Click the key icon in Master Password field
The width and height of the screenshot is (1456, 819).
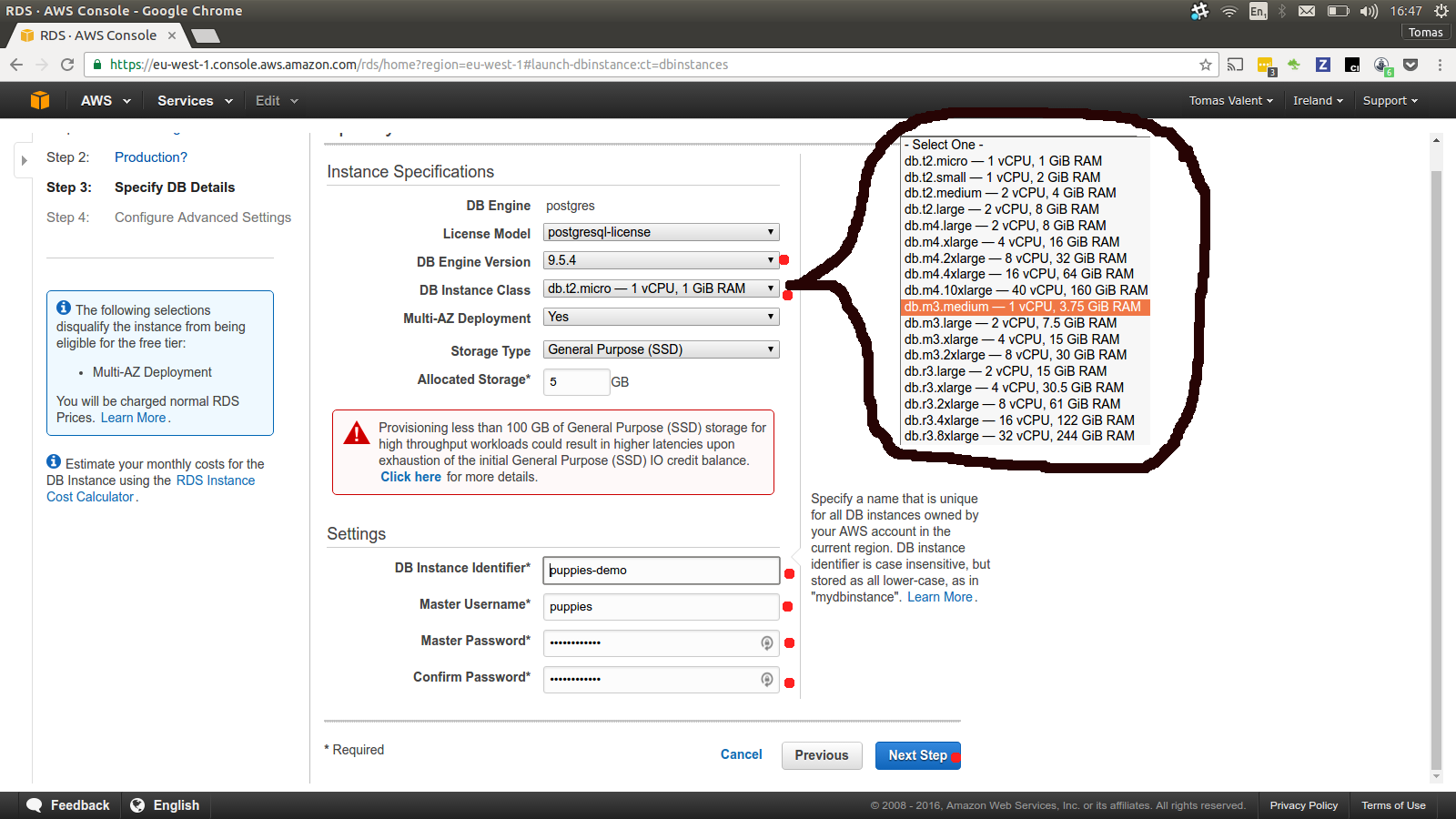[767, 643]
